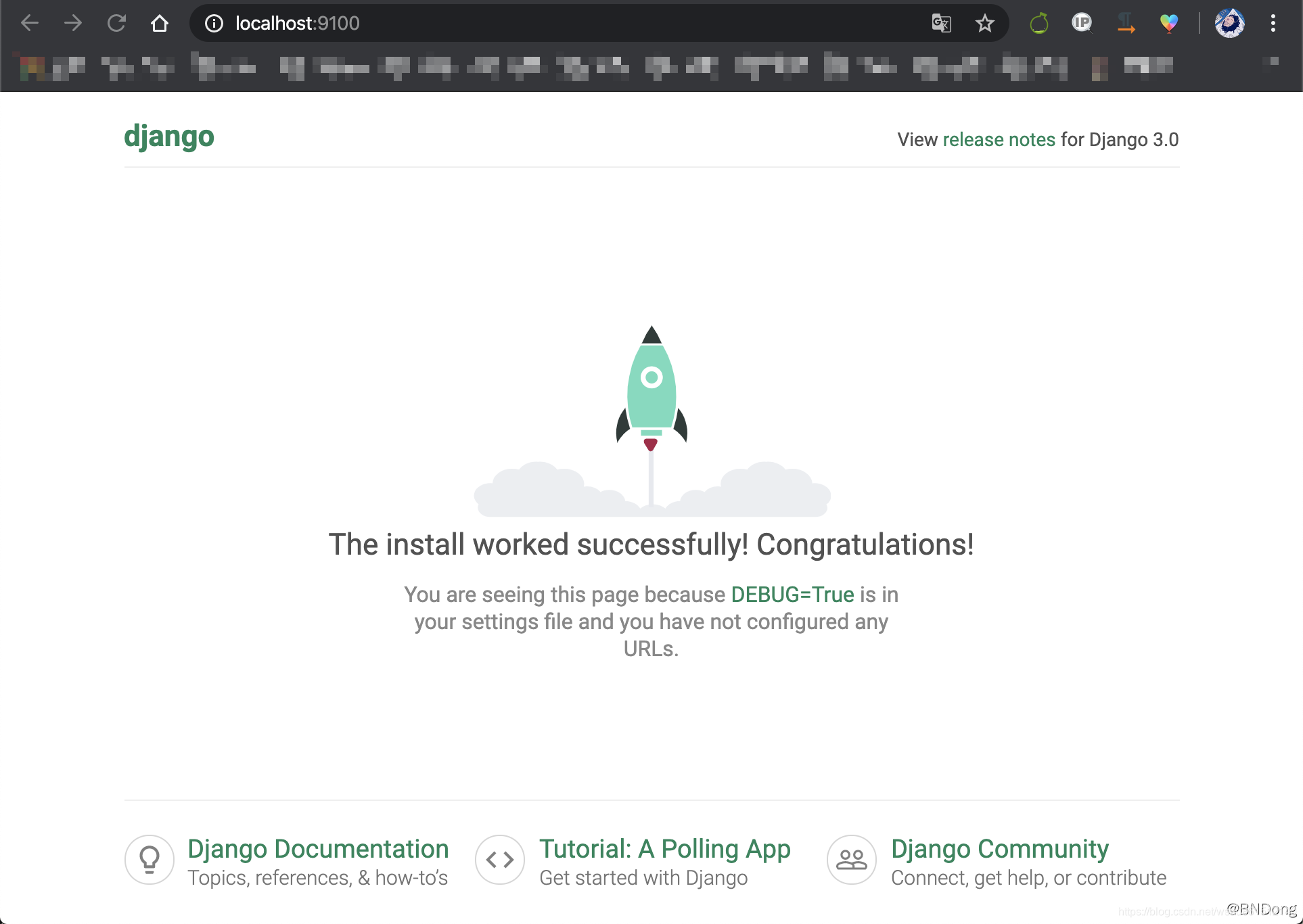Bookmark this page with the star icon
Image resolution: width=1303 pixels, height=924 pixels.
(x=984, y=23)
